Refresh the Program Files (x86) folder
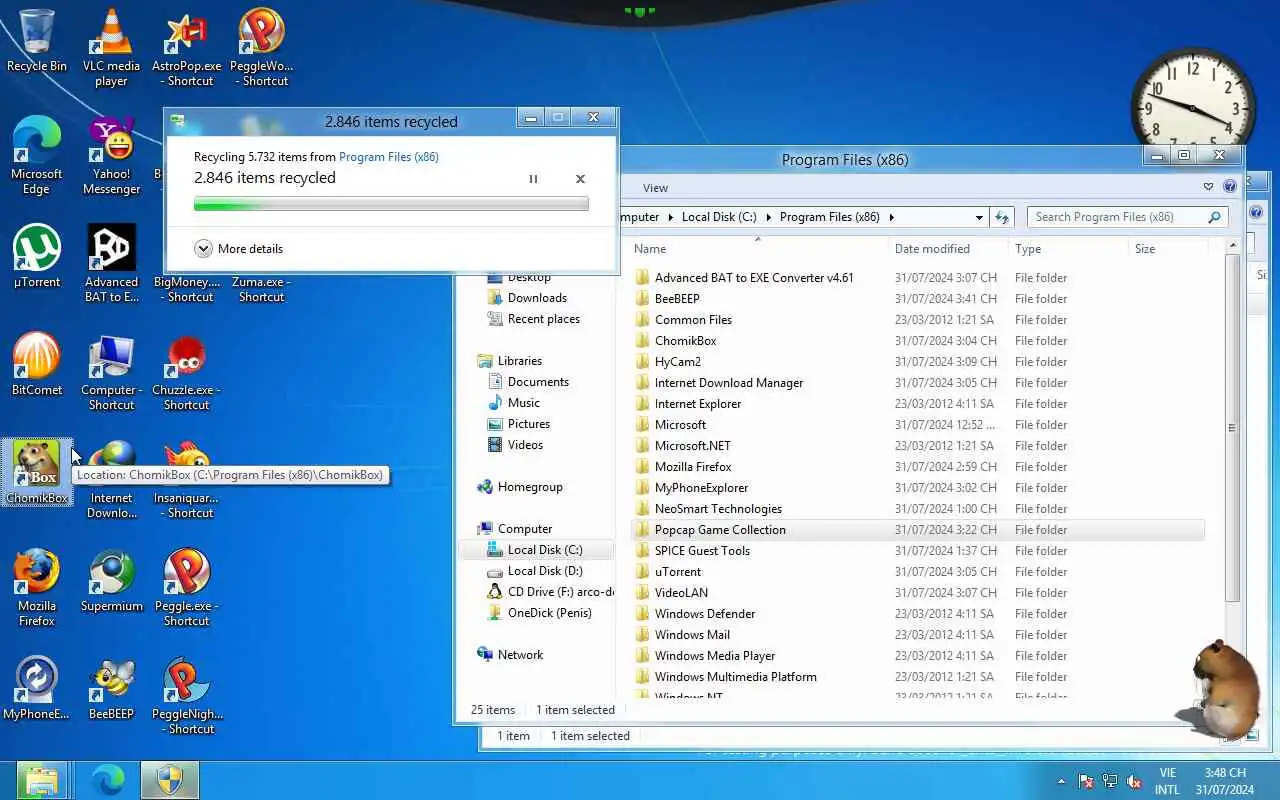This screenshot has width=1280, height=800. [1002, 217]
